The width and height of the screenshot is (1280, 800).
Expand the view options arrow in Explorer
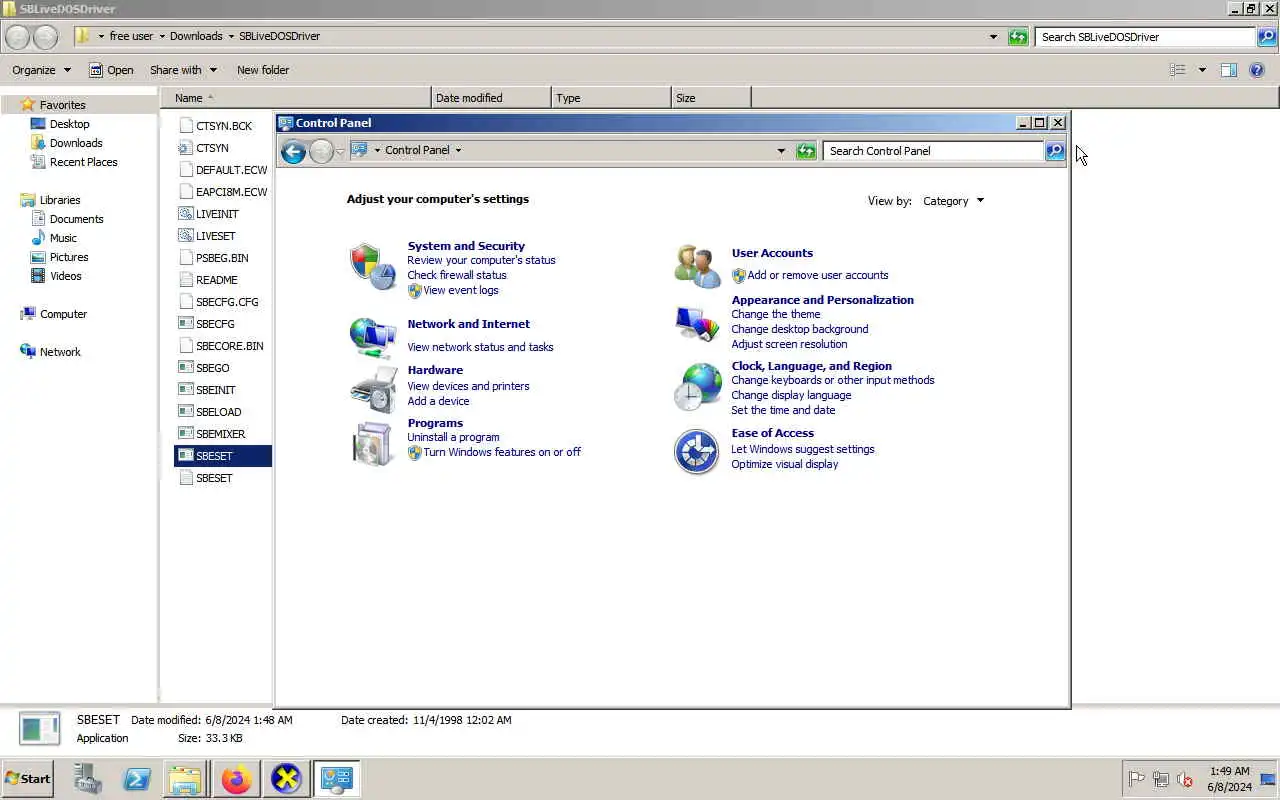1202,70
